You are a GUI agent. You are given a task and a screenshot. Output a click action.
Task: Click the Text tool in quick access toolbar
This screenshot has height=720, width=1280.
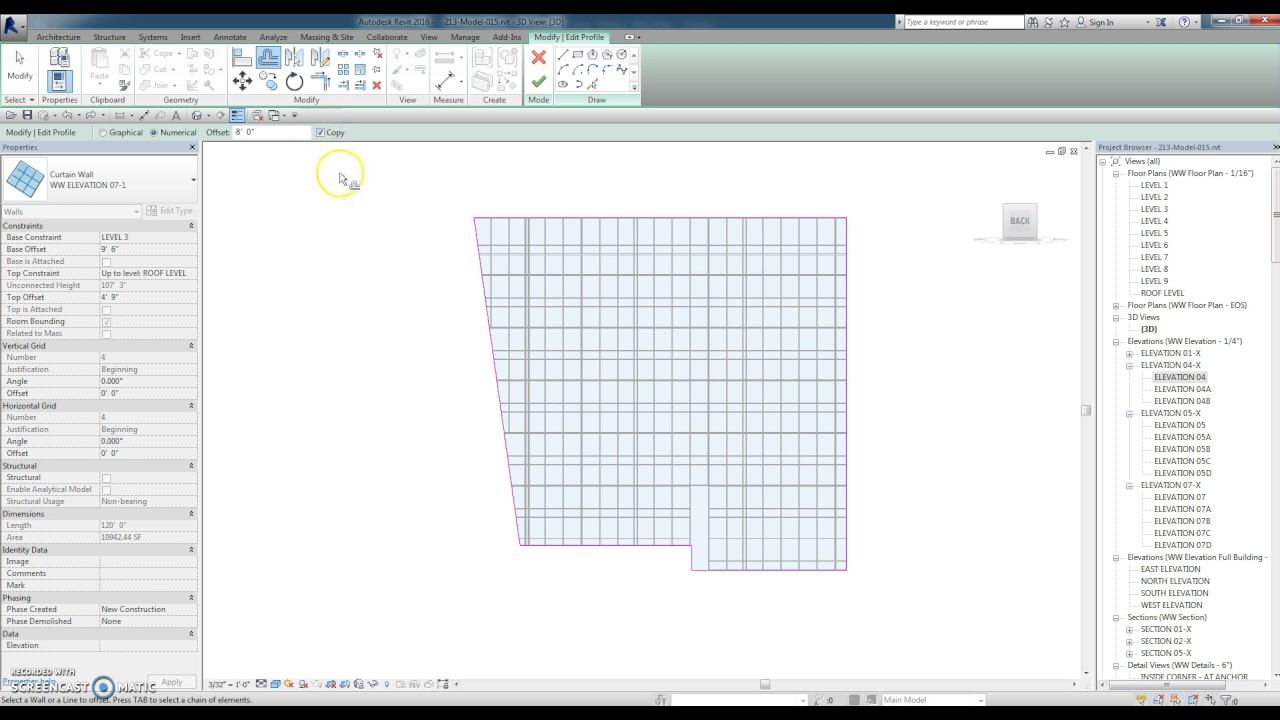point(176,116)
